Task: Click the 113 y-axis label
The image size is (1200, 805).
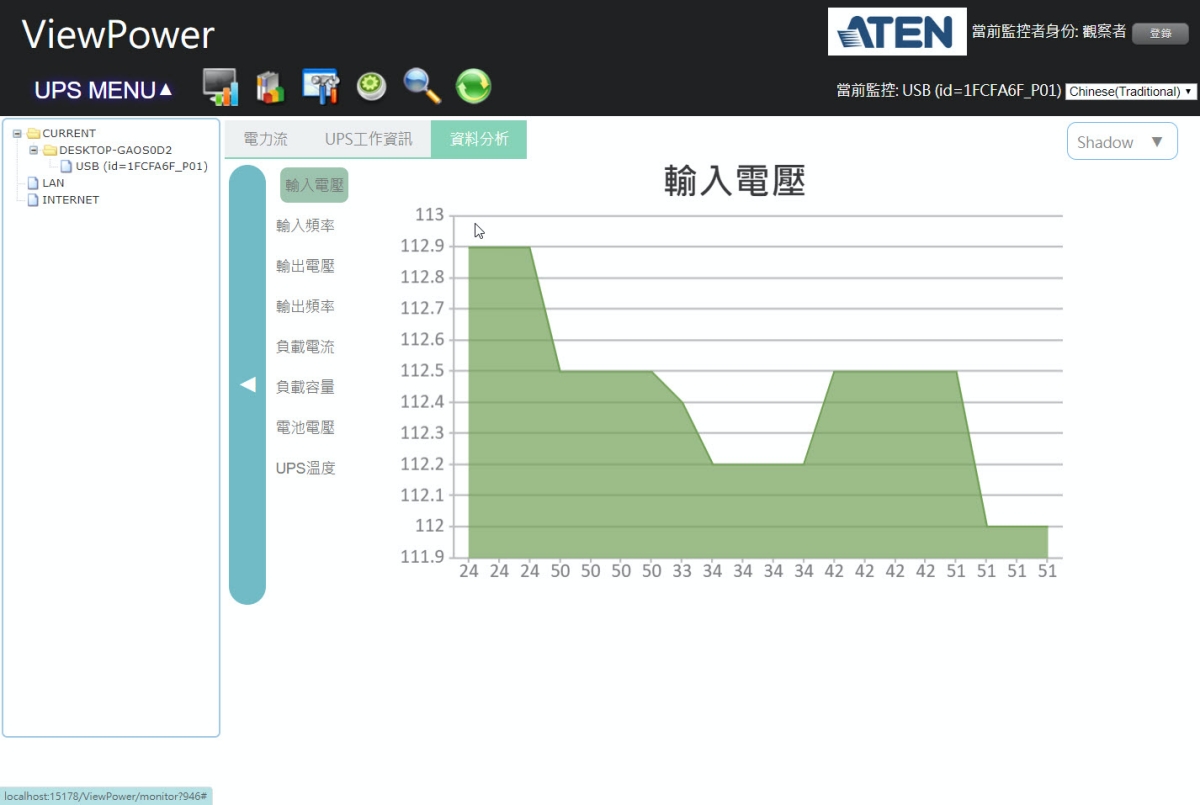Action: tap(428, 215)
